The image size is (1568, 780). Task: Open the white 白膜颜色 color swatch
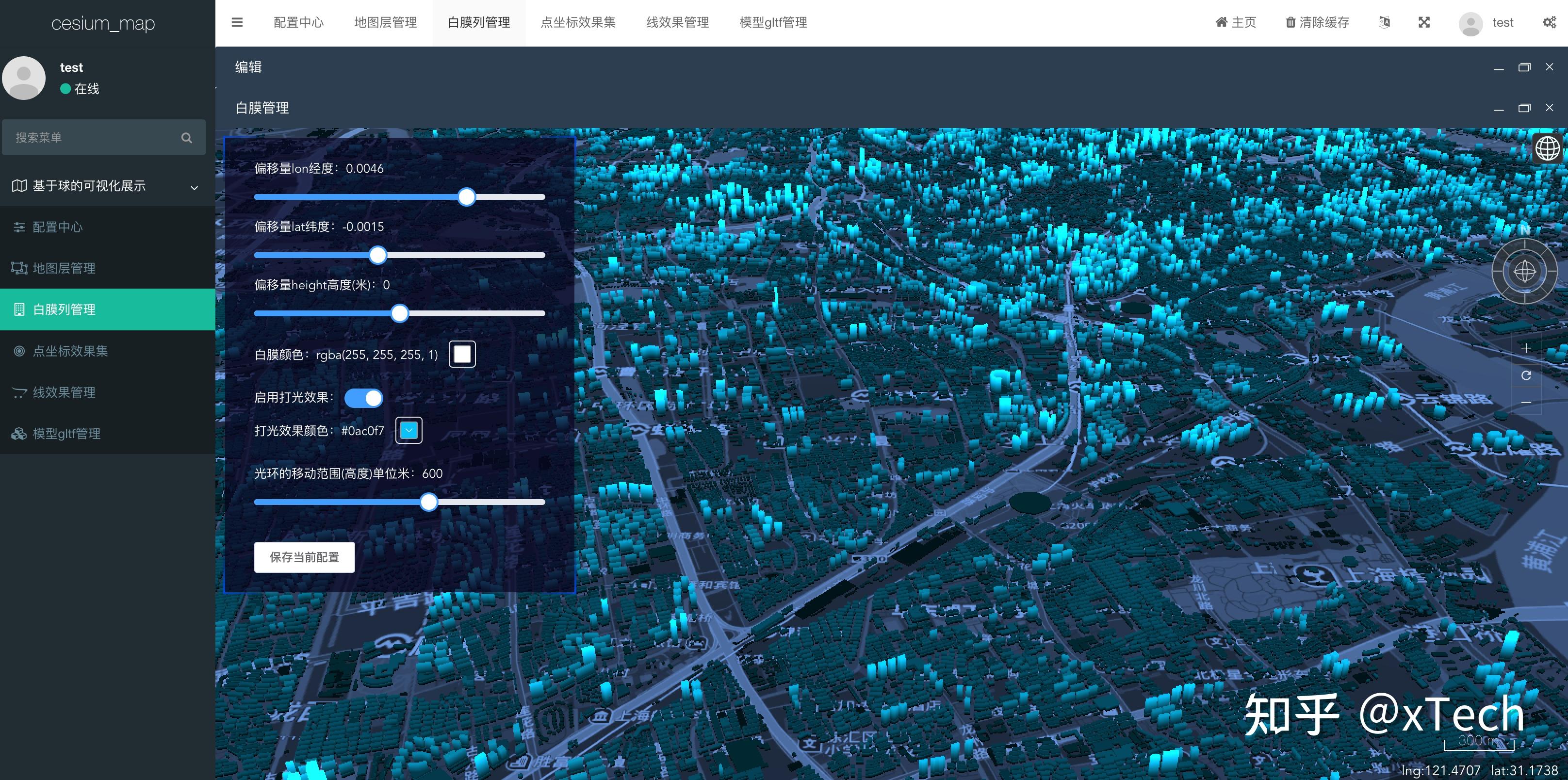tap(462, 354)
